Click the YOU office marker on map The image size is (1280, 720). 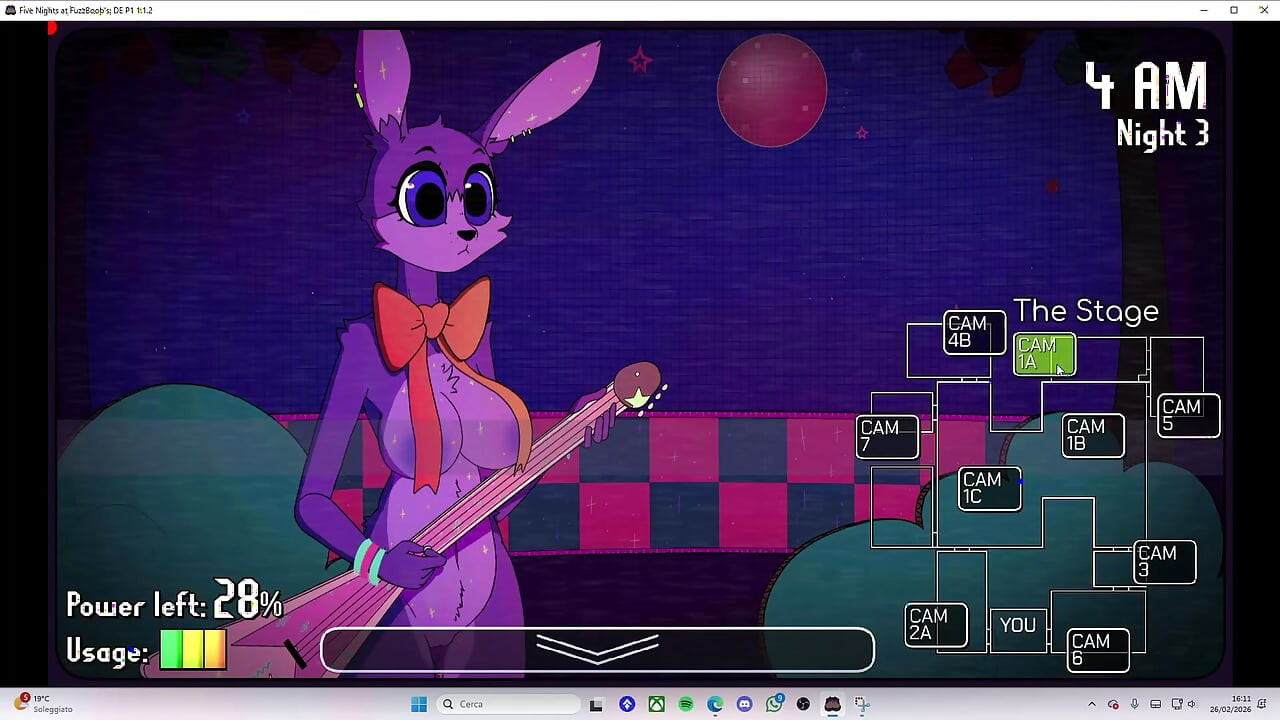(x=1018, y=626)
